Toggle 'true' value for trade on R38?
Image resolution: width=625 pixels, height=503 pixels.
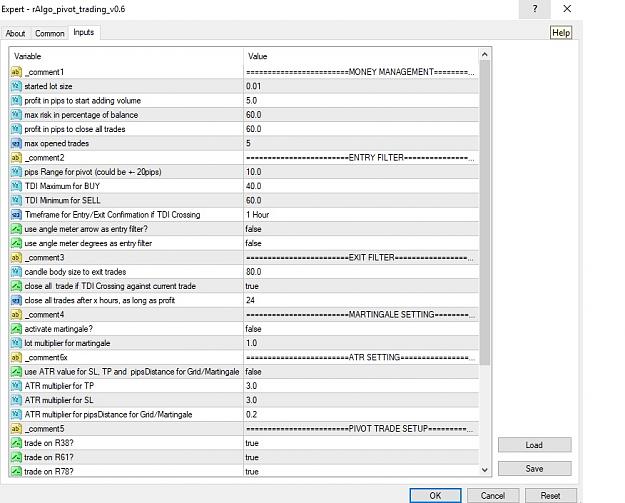(361, 443)
